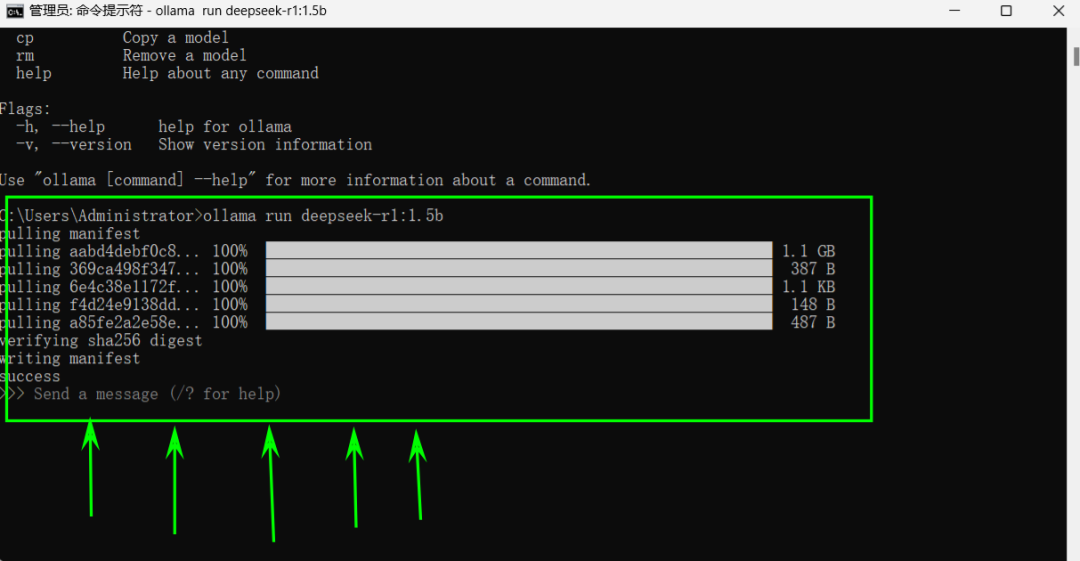Click the 'Remove a model' description
Screen dimensions: 1080x561
point(185,56)
